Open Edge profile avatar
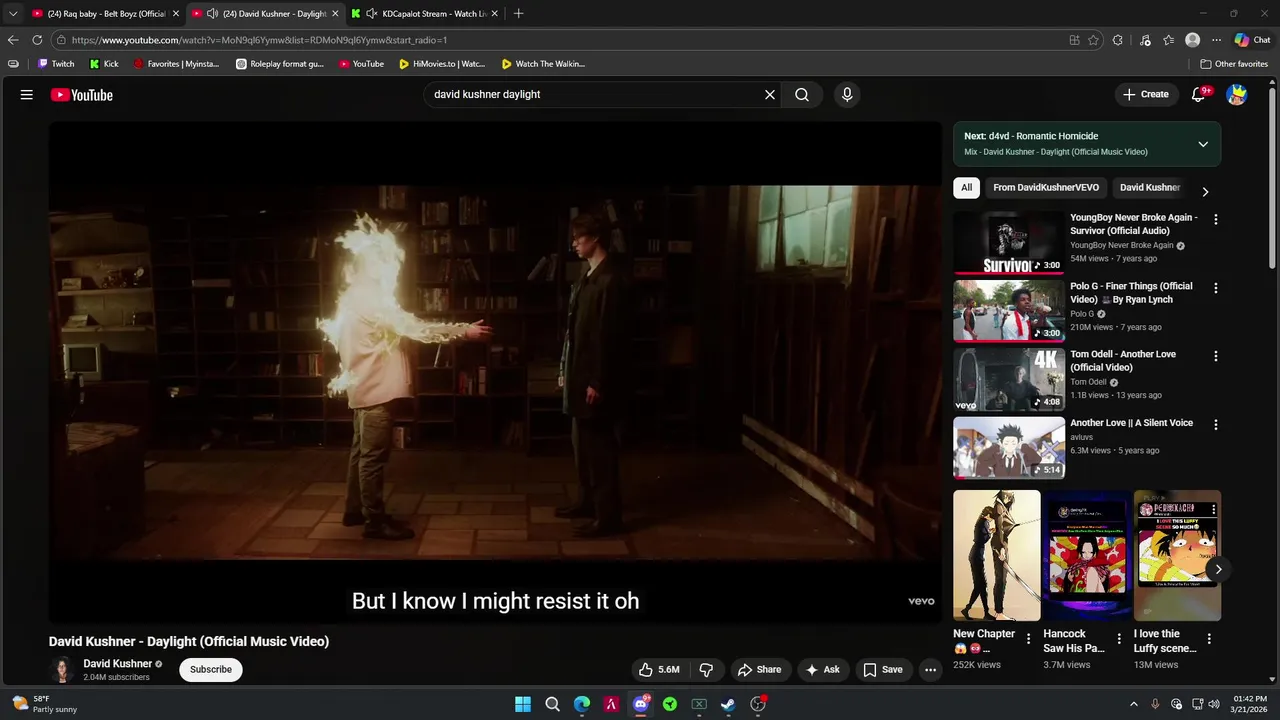Image resolution: width=1280 pixels, height=720 pixels. [1192, 40]
